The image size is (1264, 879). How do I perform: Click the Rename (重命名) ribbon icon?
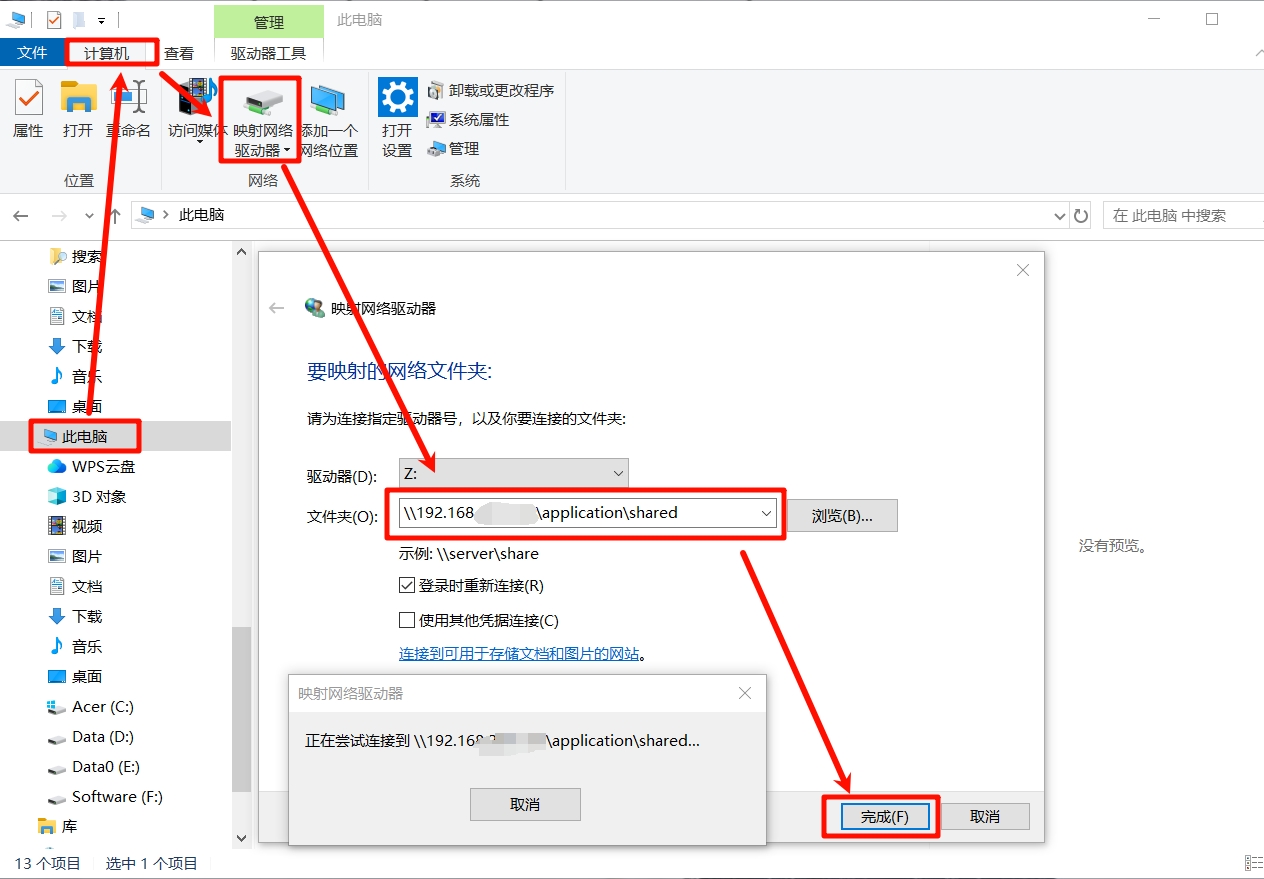pyautogui.click(x=129, y=109)
